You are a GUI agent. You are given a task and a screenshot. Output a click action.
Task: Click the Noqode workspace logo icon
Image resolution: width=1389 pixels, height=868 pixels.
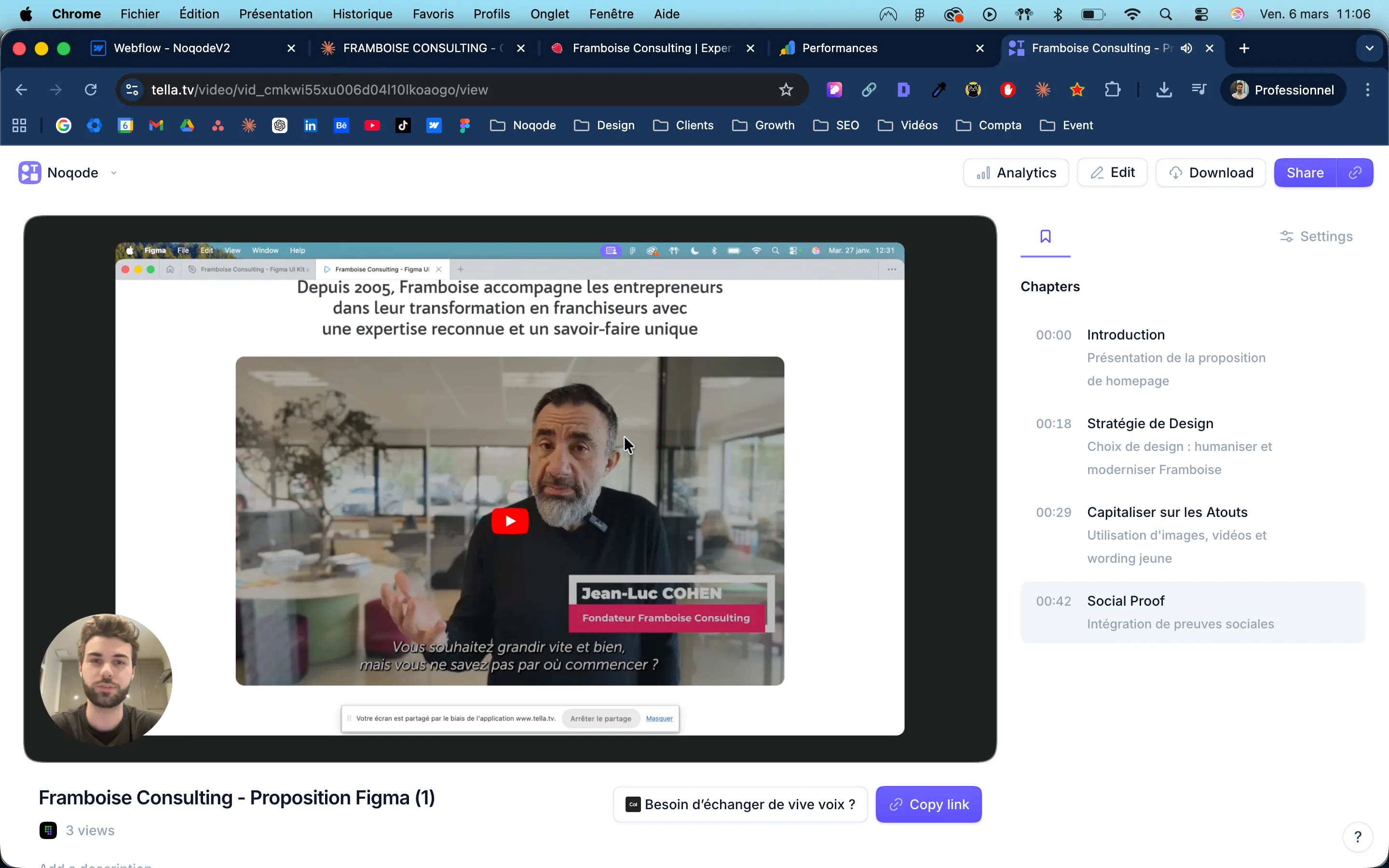pyautogui.click(x=30, y=173)
